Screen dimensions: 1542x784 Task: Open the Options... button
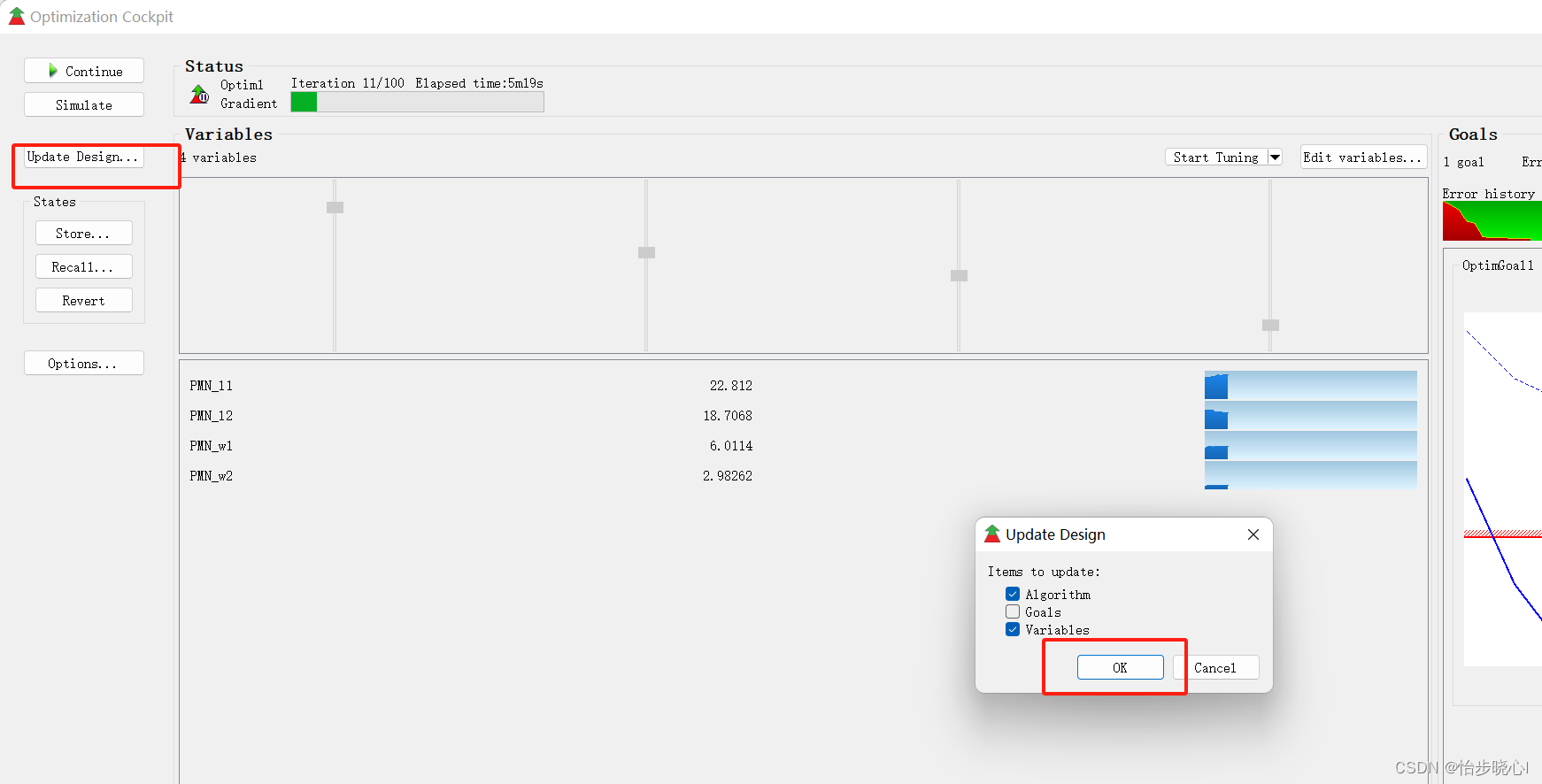(84, 363)
